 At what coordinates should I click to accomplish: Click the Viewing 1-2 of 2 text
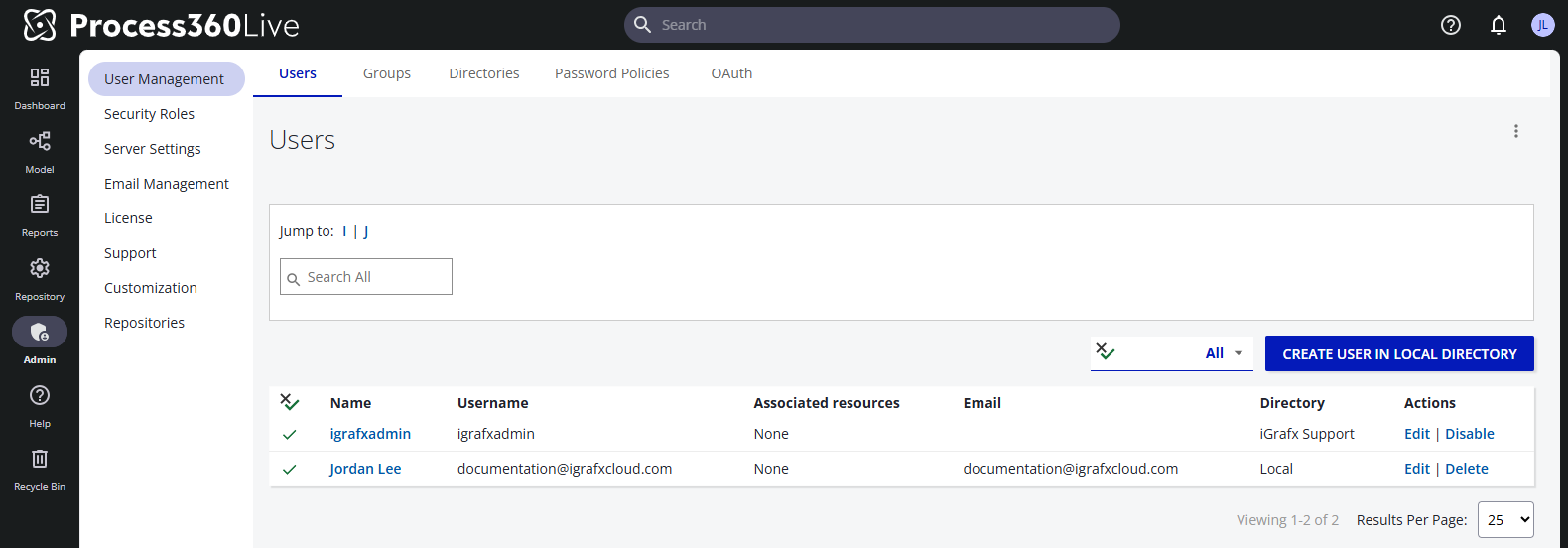[x=1287, y=520]
